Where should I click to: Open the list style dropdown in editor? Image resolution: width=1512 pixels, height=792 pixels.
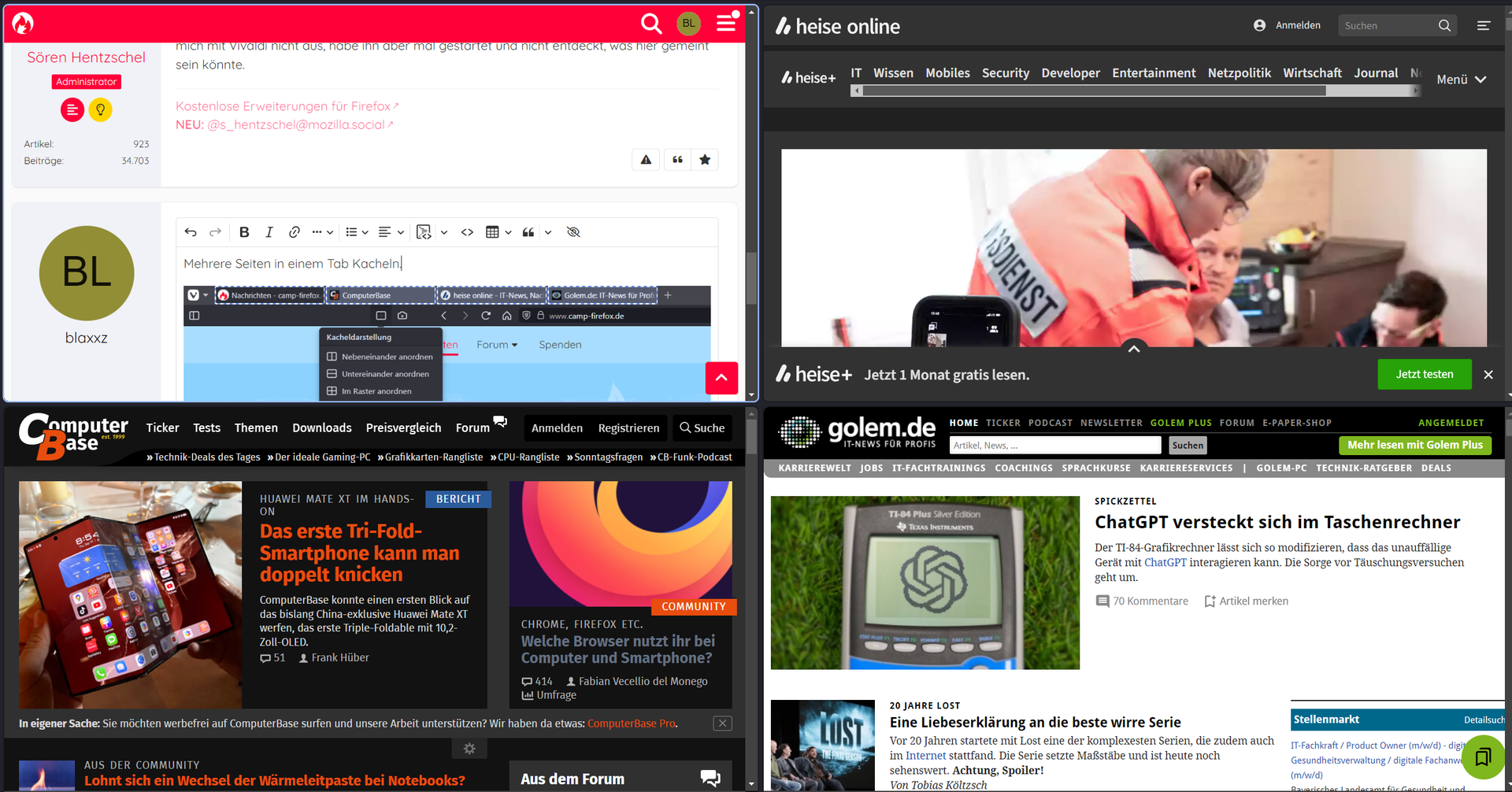pyautogui.click(x=357, y=232)
